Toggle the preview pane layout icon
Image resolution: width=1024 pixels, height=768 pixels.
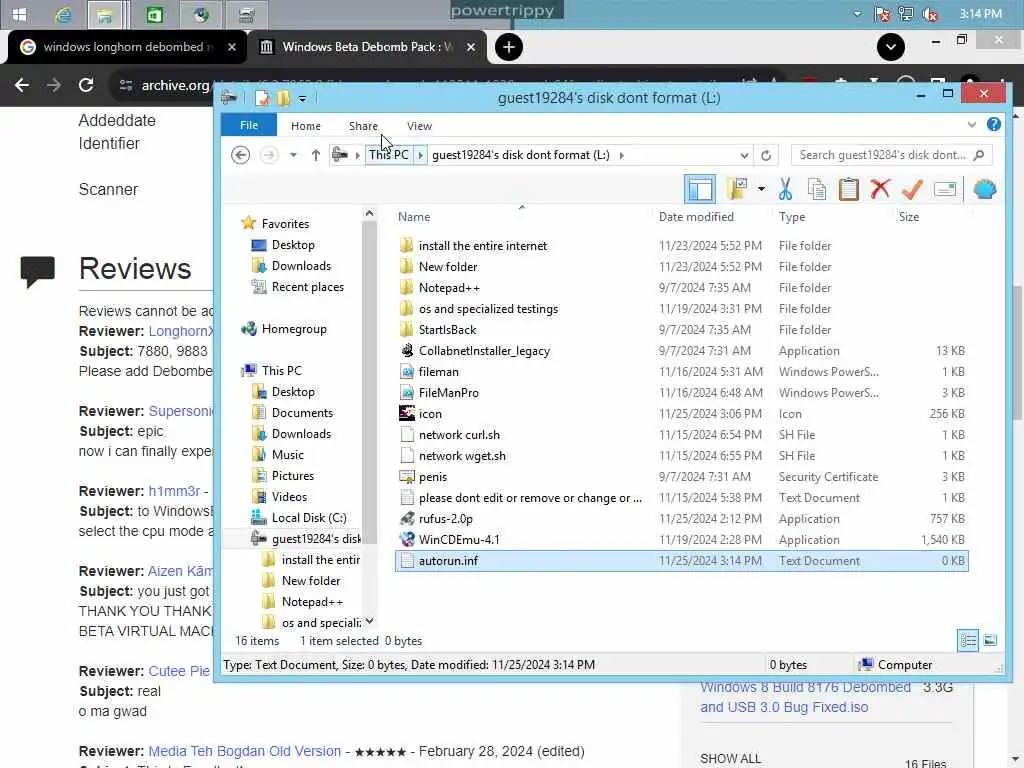click(x=699, y=189)
